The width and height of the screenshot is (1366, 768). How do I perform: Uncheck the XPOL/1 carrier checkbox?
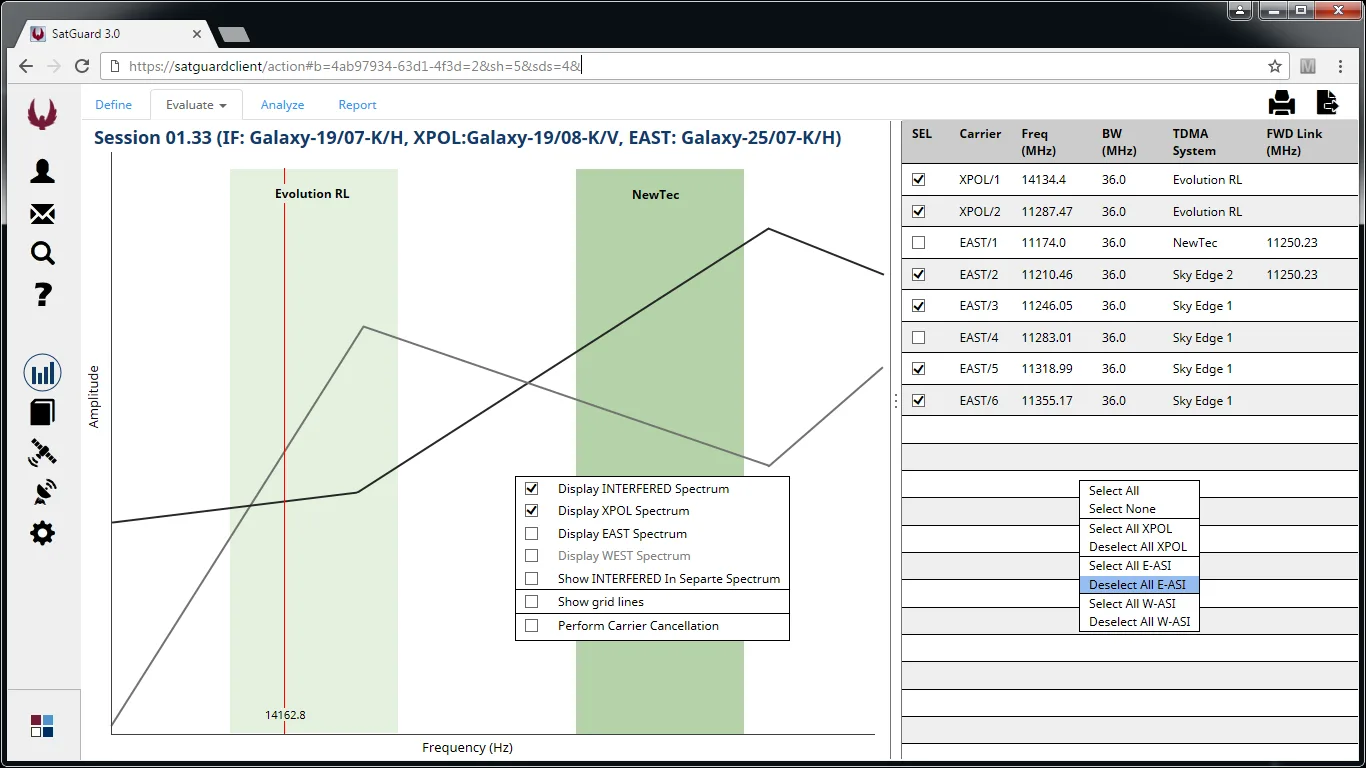click(x=919, y=180)
